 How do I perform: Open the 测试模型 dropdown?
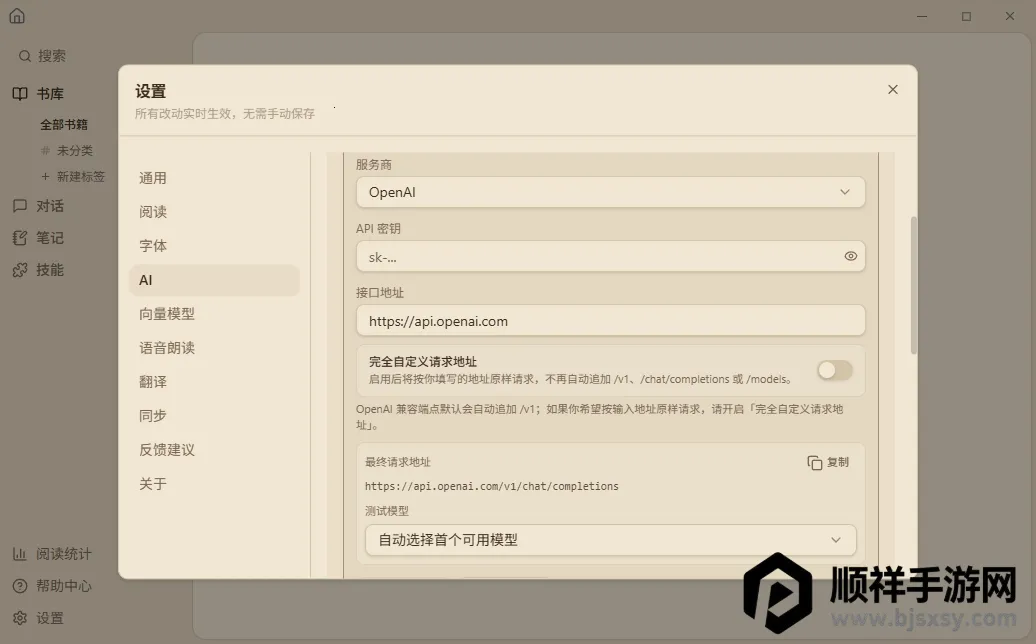point(610,540)
